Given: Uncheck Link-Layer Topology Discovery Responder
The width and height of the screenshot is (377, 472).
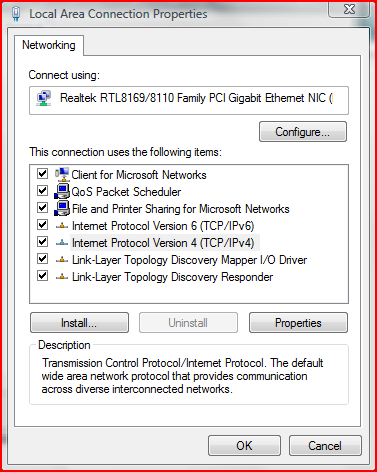Looking at the screenshot, I should click(42, 276).
